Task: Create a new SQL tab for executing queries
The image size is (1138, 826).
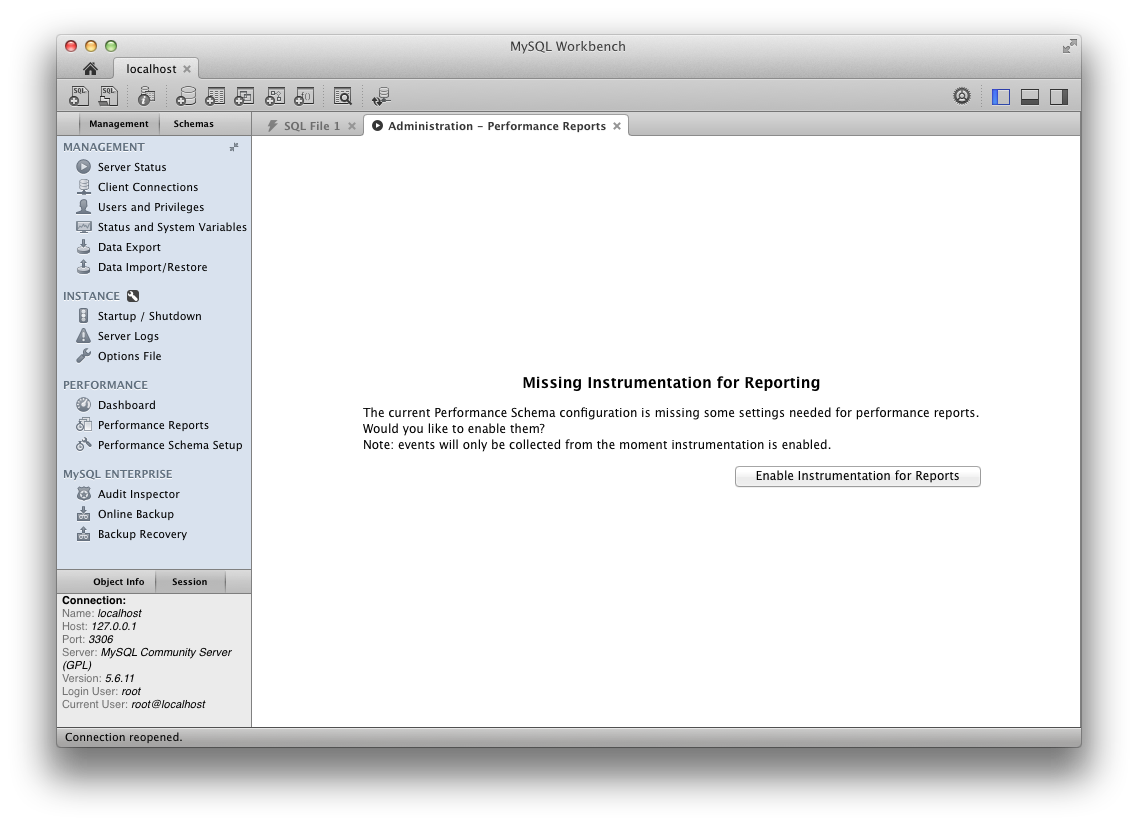Action: (78, 95)
